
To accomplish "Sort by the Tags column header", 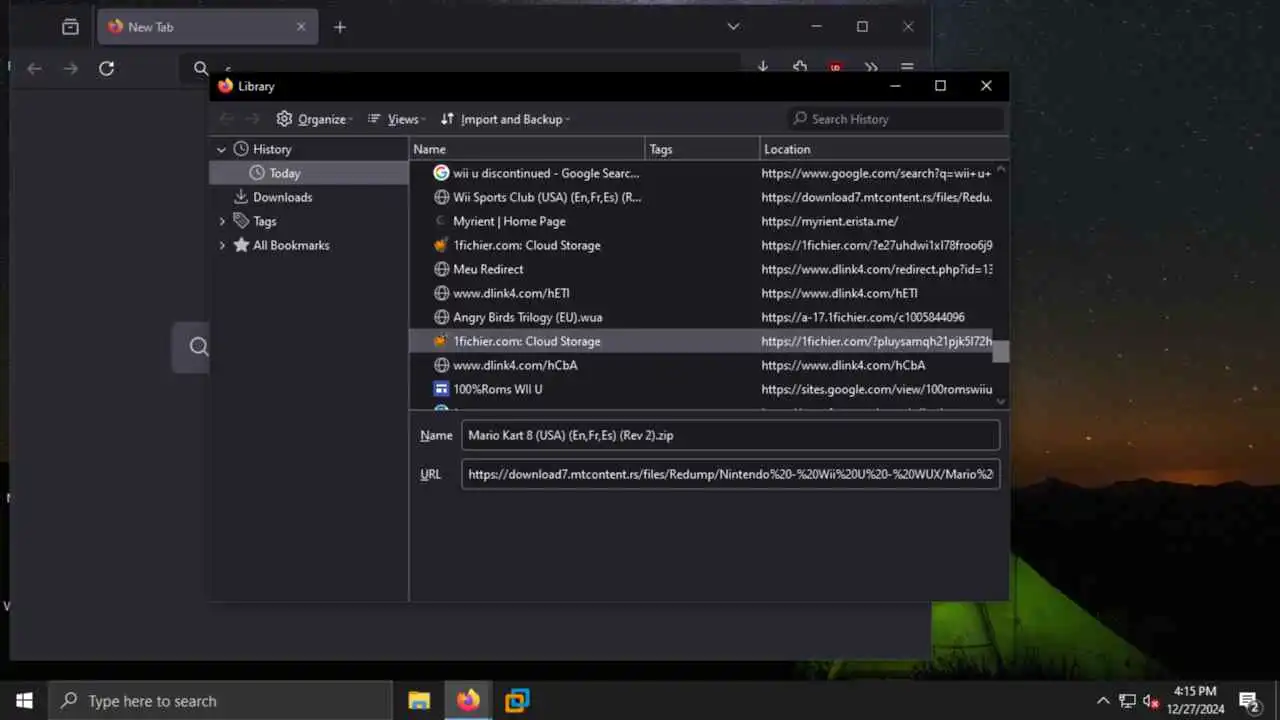I will [702, 149].
